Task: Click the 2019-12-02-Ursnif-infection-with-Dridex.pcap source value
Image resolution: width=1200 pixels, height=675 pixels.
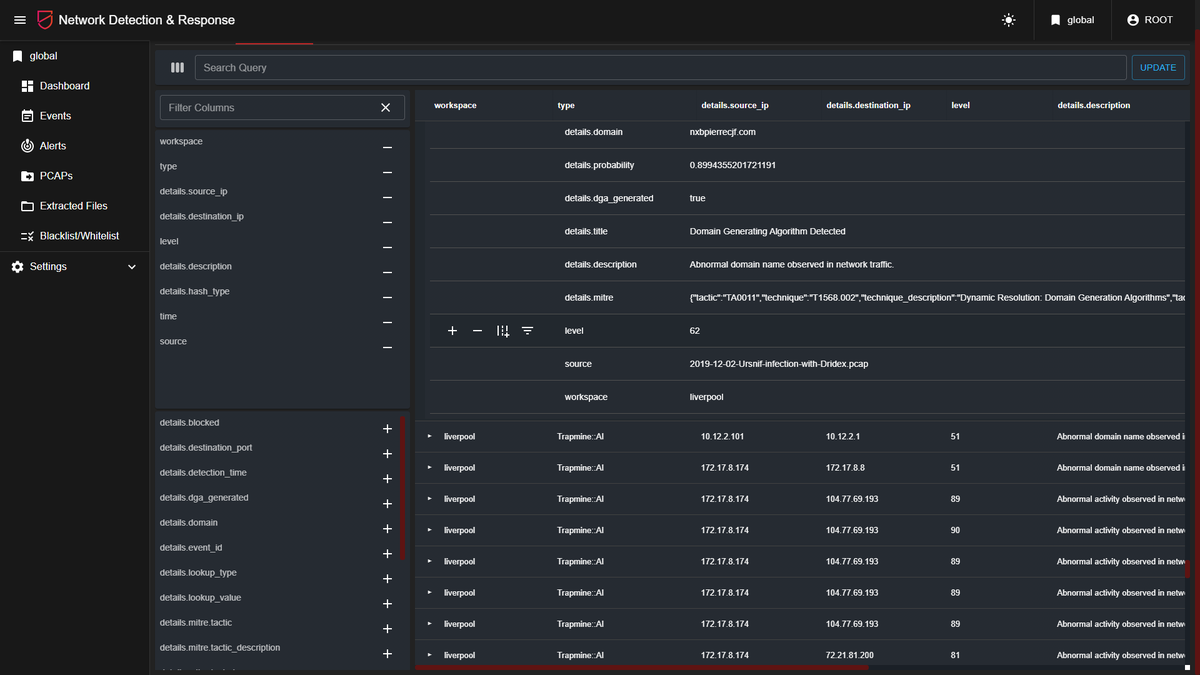Action: point(779,364)
